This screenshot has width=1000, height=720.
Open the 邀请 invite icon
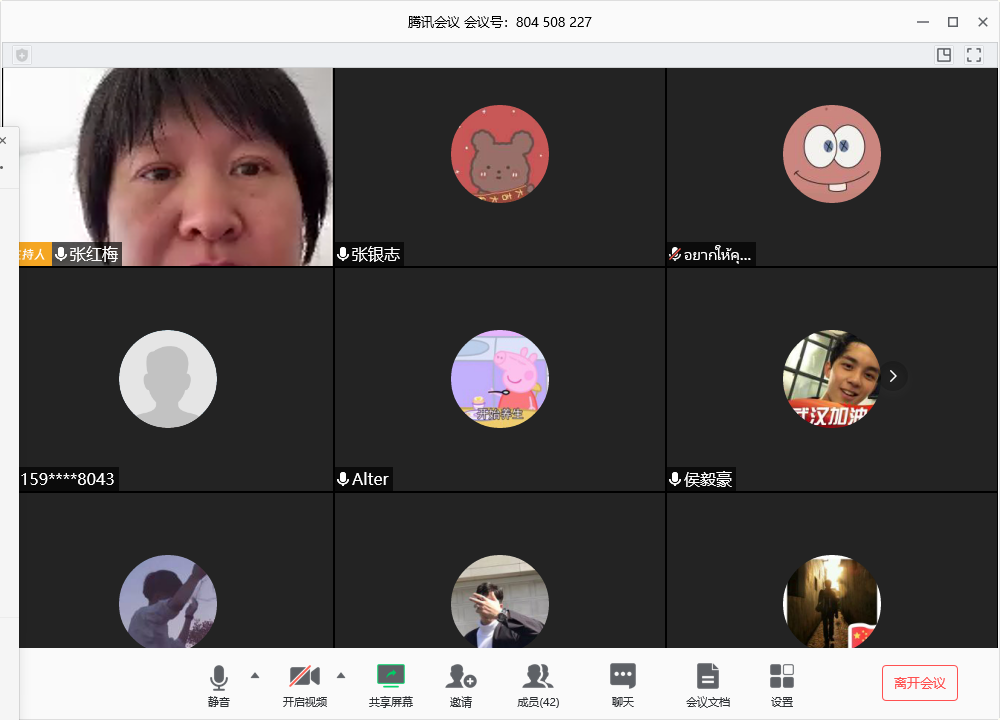pos(461,684)
